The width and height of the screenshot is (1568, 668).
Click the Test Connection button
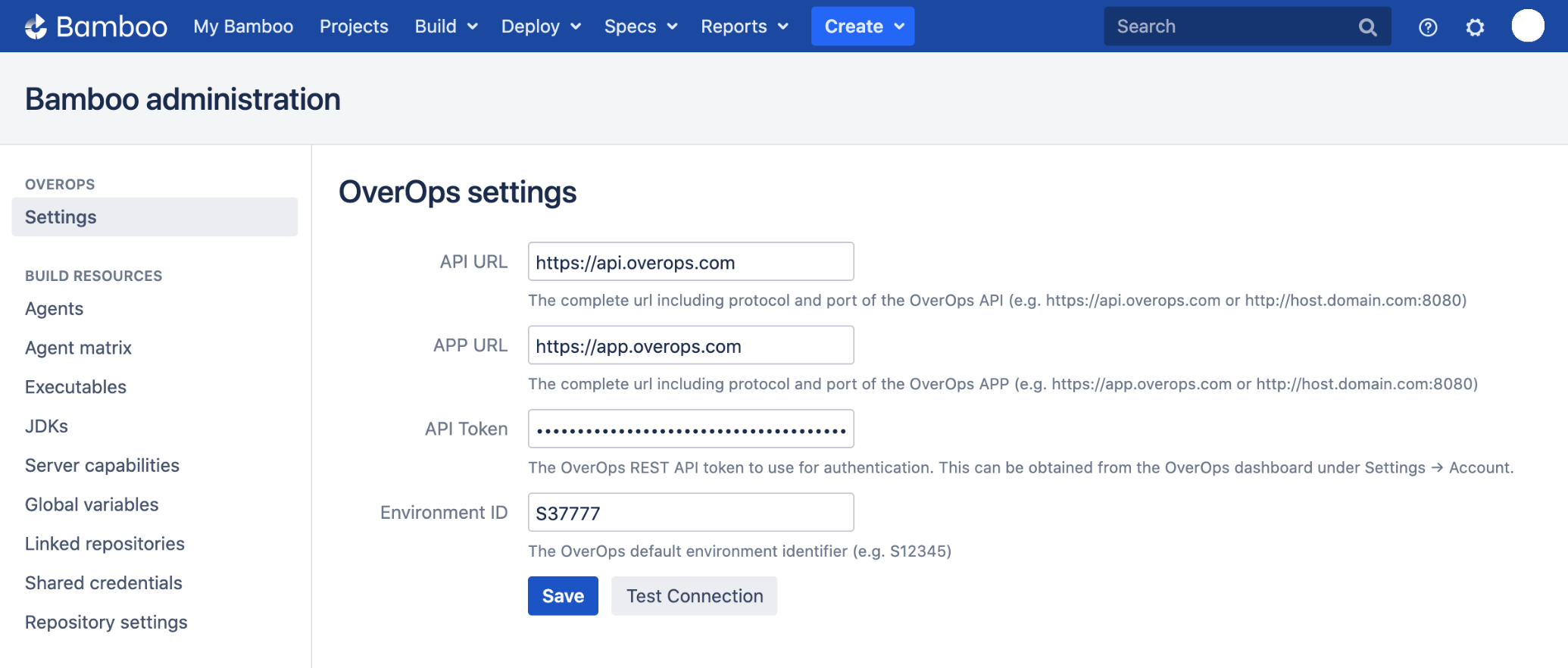pos(695,596)
